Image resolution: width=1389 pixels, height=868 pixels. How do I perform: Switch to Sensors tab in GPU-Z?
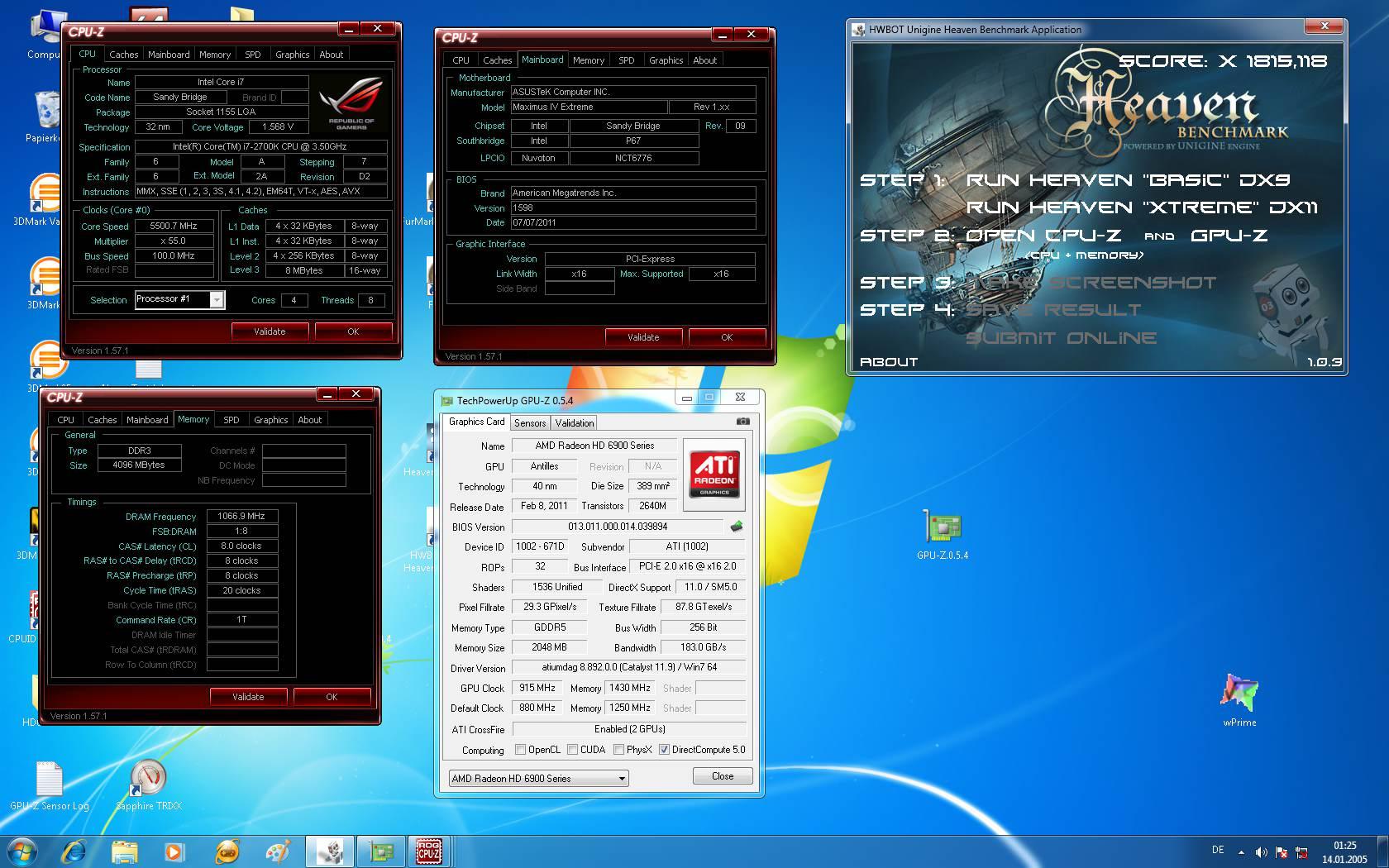tap(530, 423)
